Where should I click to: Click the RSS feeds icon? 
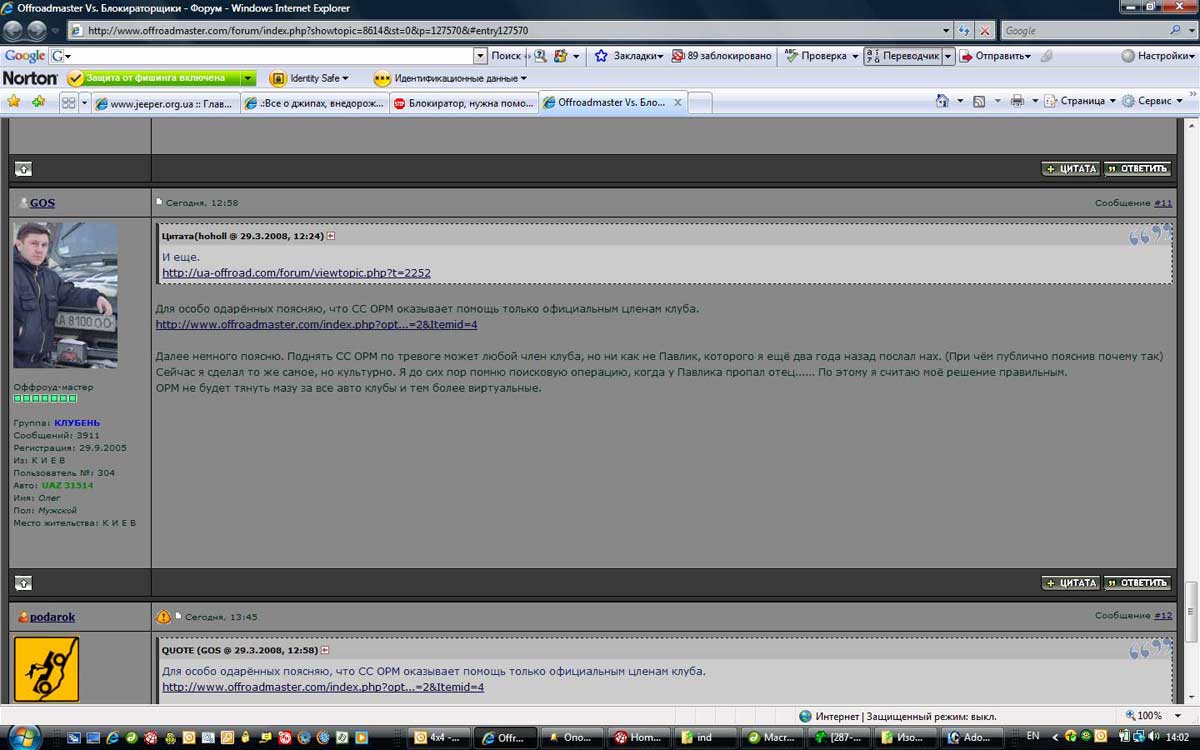point(979,101)
